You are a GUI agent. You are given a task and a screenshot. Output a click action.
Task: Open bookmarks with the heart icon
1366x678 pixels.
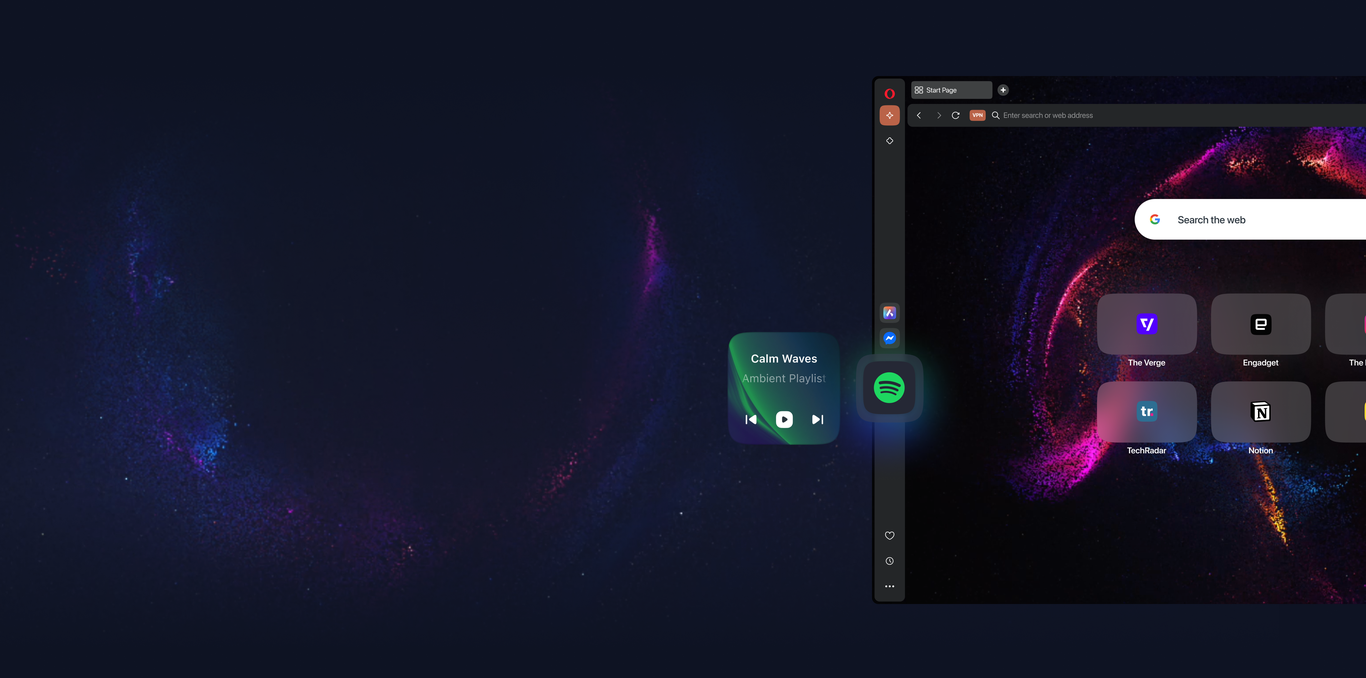[x=889, y=535]
